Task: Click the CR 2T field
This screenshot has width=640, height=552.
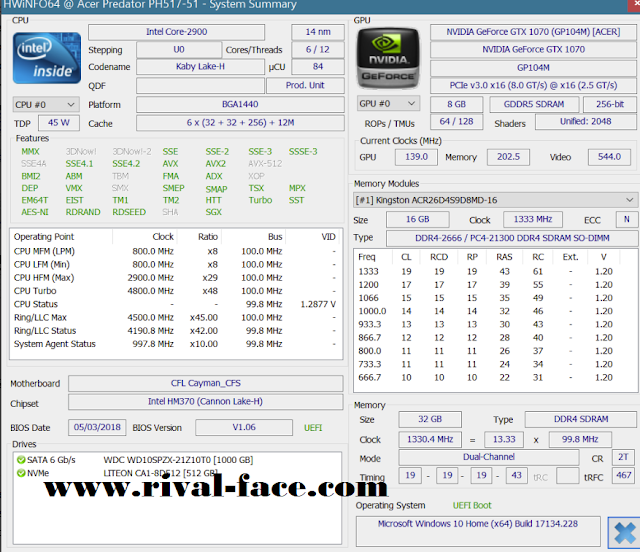Action: [623, 457]
